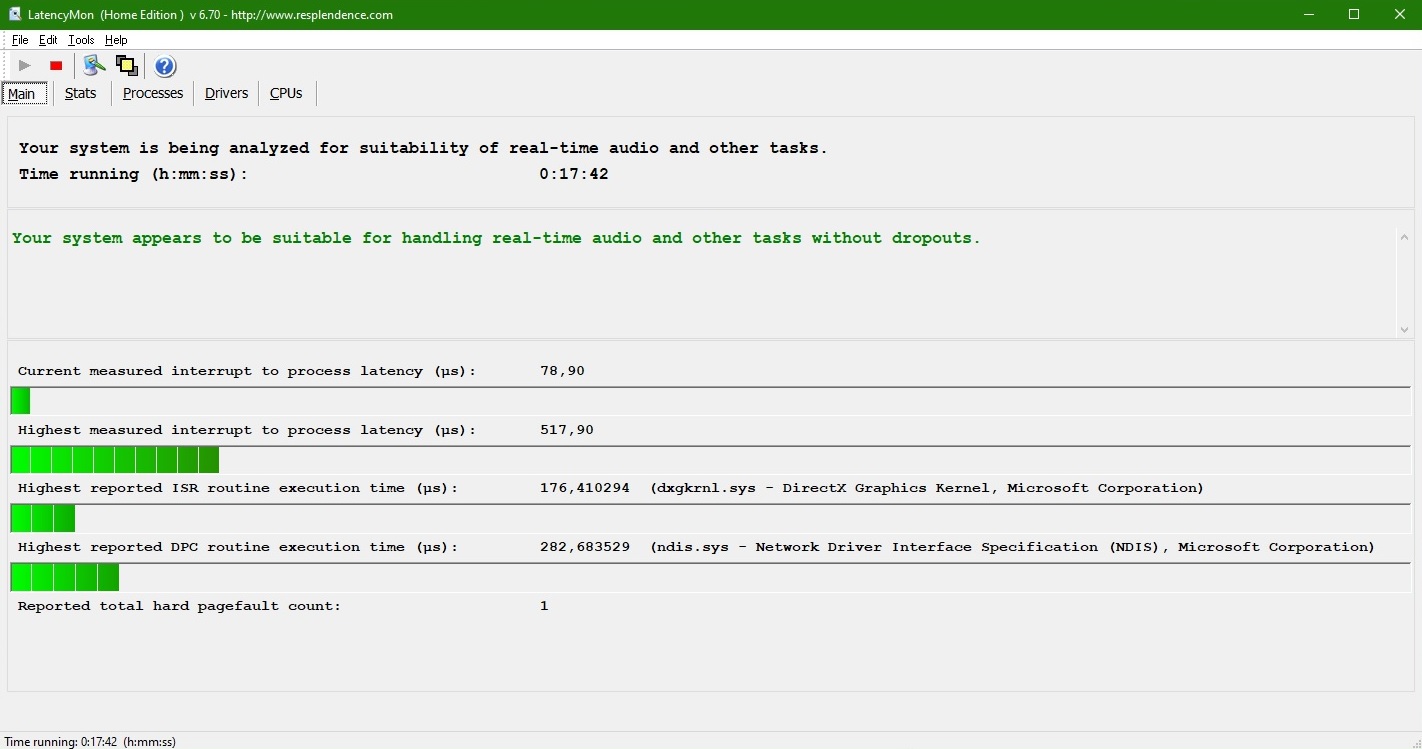1422x749 pixels.
Task: Click the LatencyMon title bar text
Action: (210, 15)
